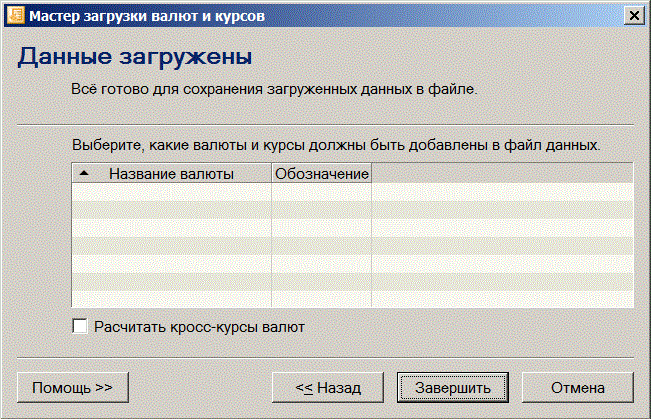This screenshot has height=419, width=653.
Task: Click the Выберите, какие валюты instruction text
Action: pyautogui.click(x=336, y=145)
